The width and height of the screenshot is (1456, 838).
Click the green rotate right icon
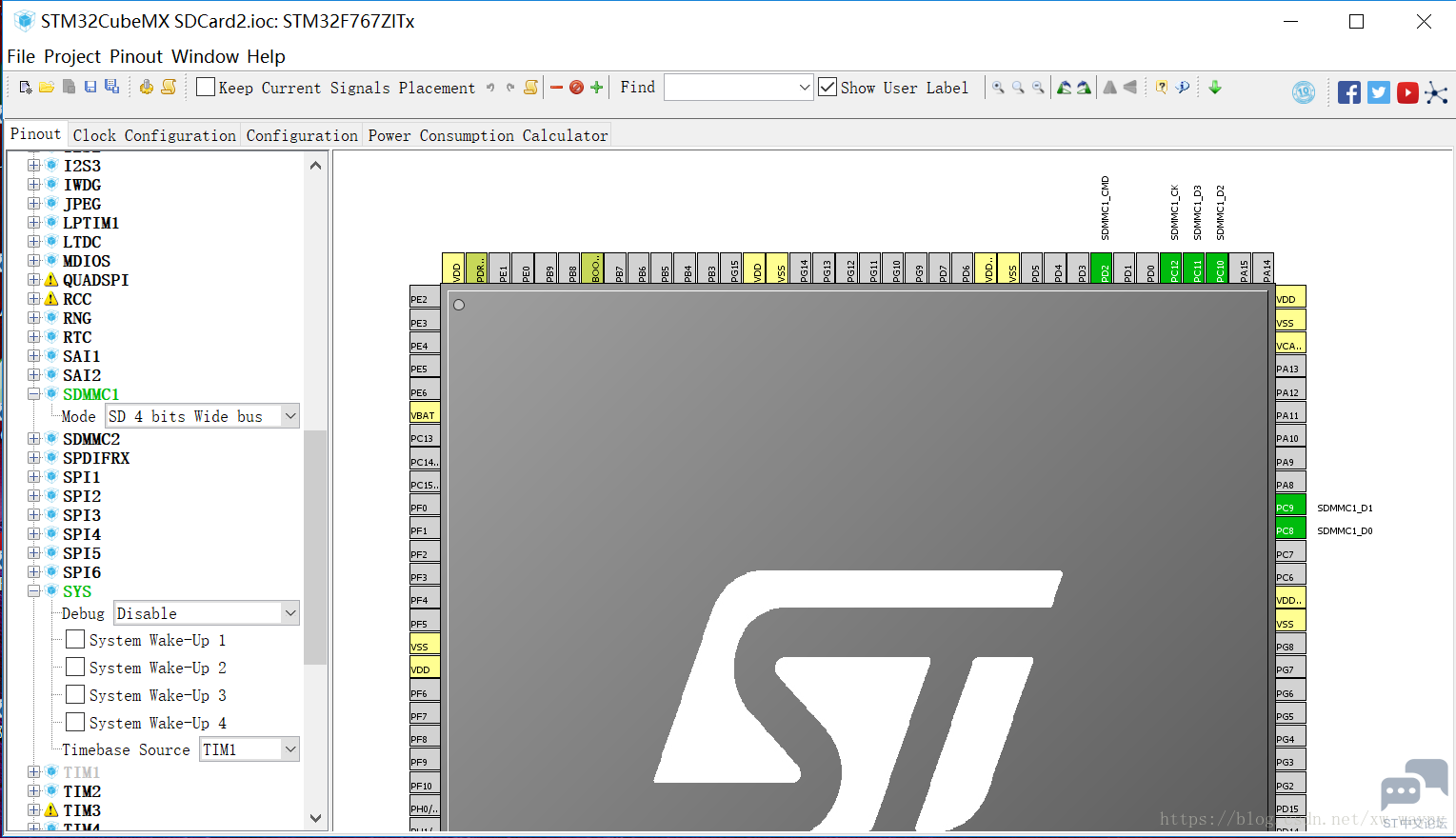[1084, 88]
